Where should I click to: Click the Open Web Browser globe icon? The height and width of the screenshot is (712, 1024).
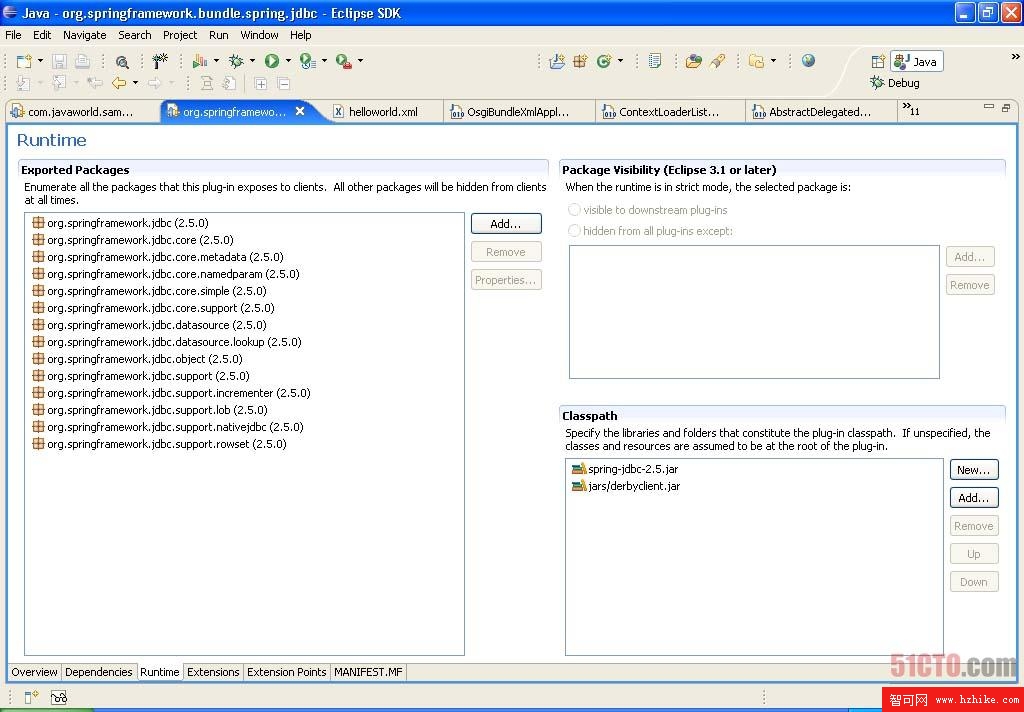pos(808,61)
